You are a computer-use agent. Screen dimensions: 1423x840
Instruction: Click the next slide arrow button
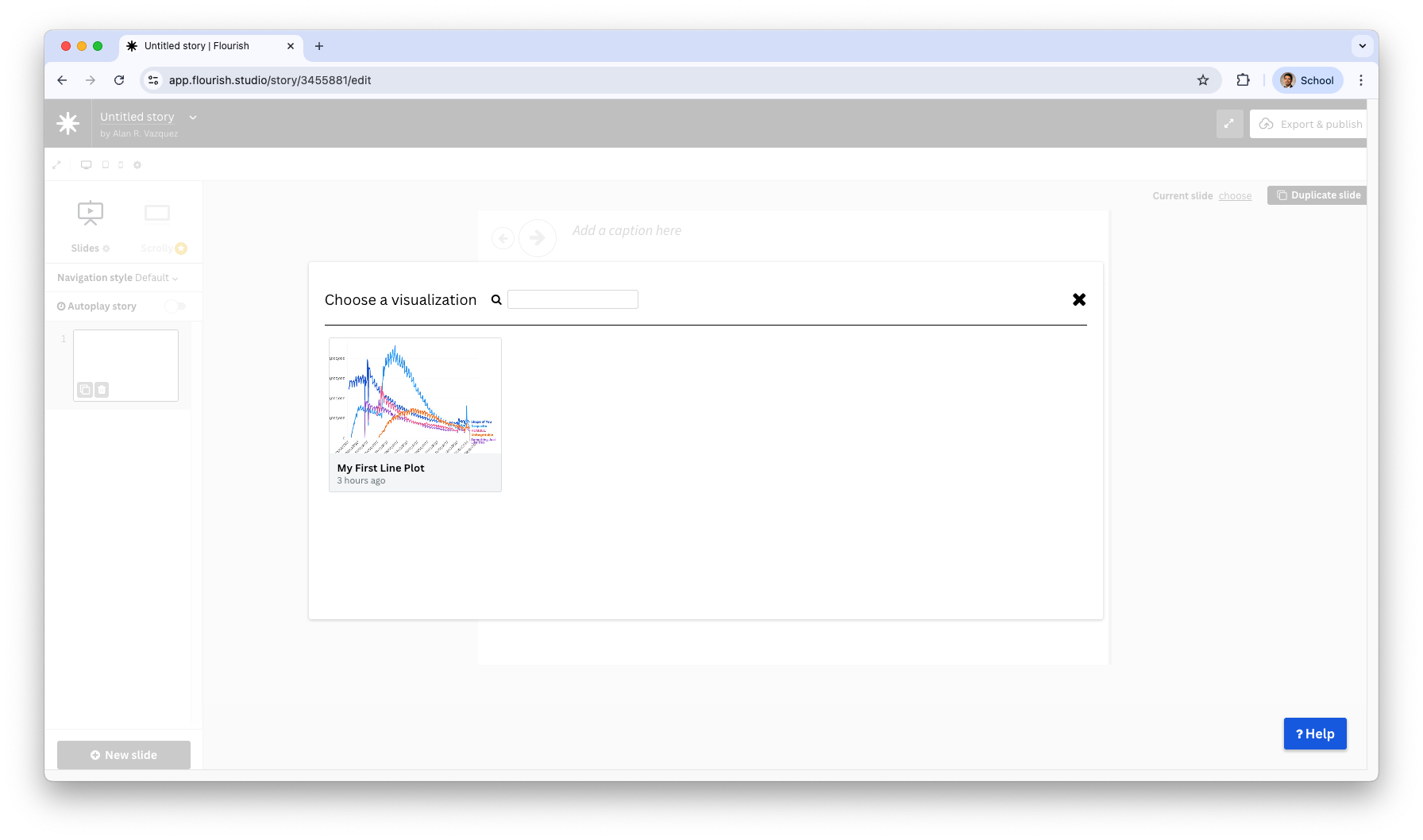coord(538,237)
